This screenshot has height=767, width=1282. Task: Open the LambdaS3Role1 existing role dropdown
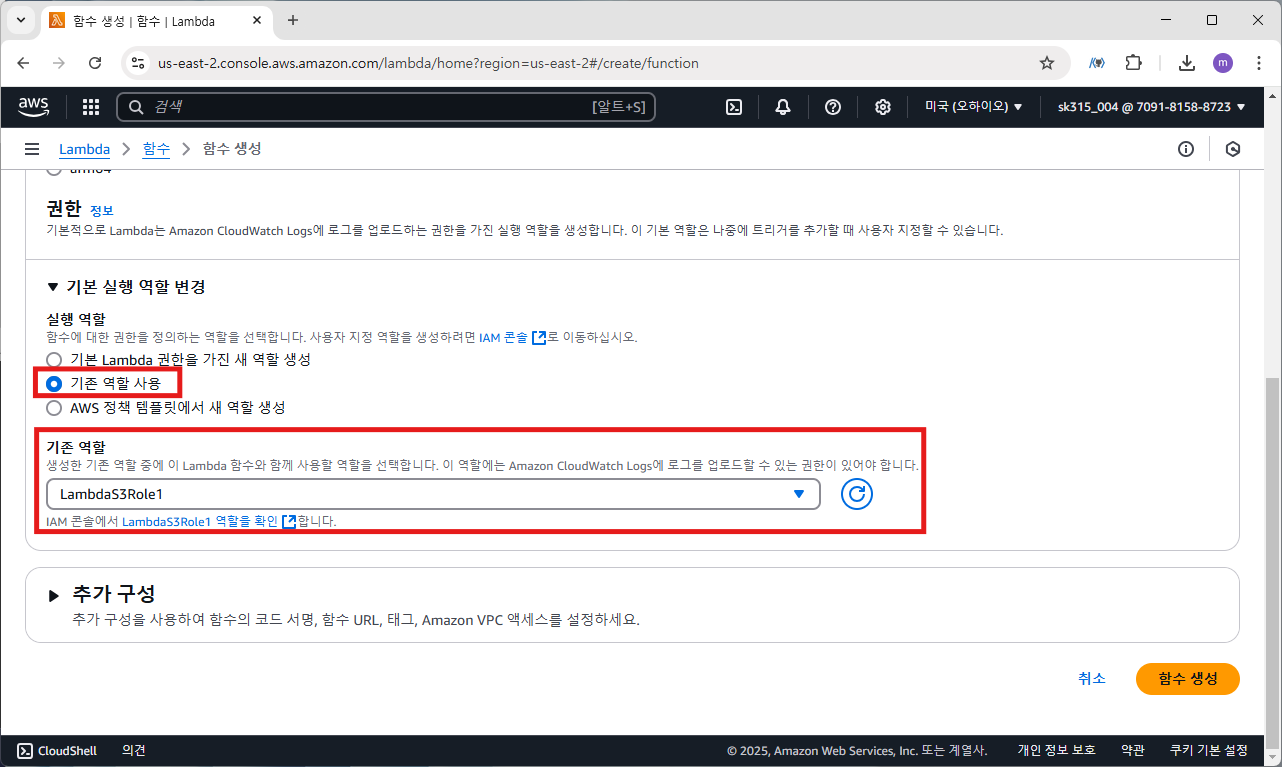(433, 494)
